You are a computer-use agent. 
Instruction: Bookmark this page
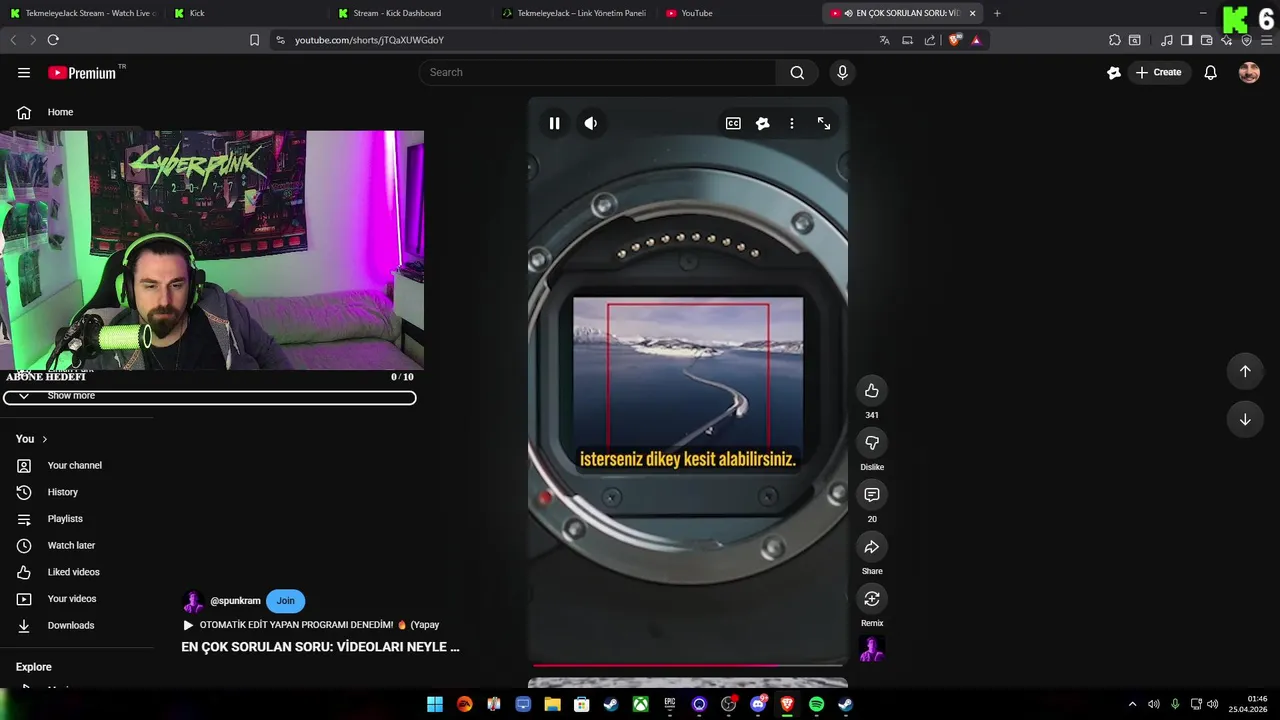[254, 40]
